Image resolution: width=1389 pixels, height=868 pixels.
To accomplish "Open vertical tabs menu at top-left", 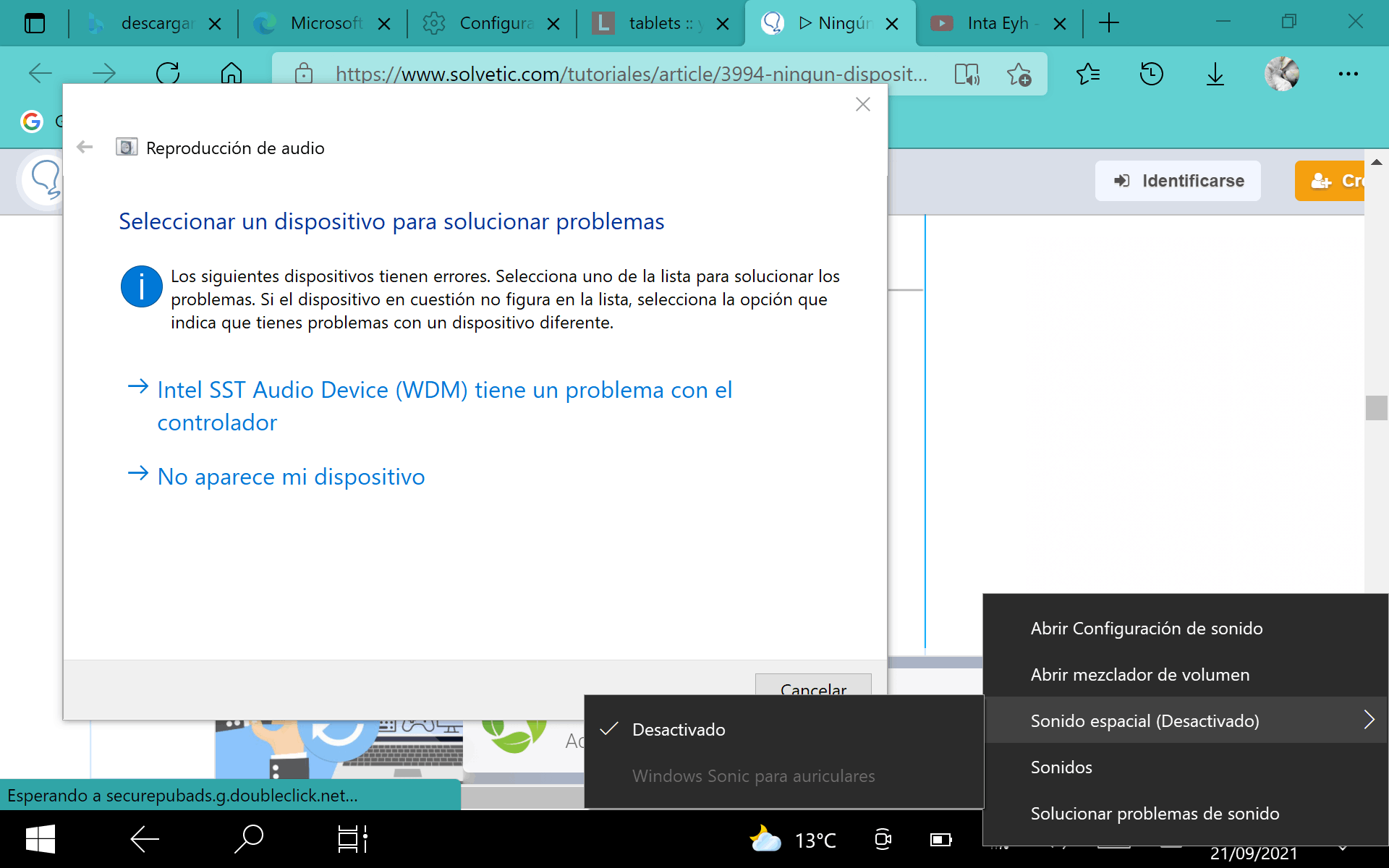I will [x=34, y=23].
